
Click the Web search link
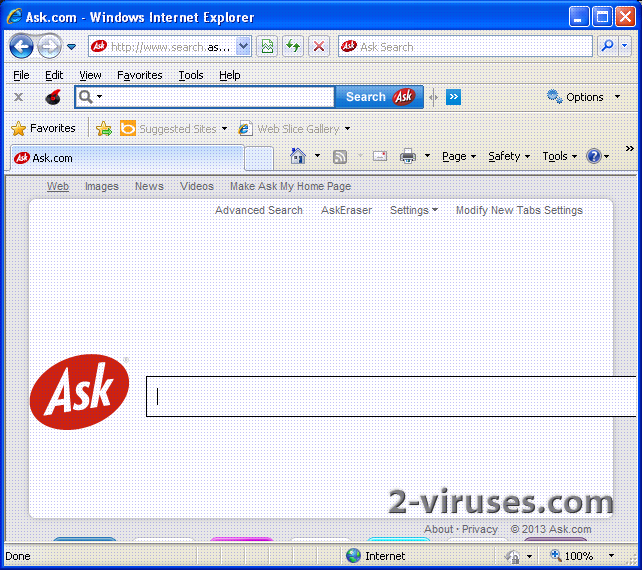click(x=58, y=186)
